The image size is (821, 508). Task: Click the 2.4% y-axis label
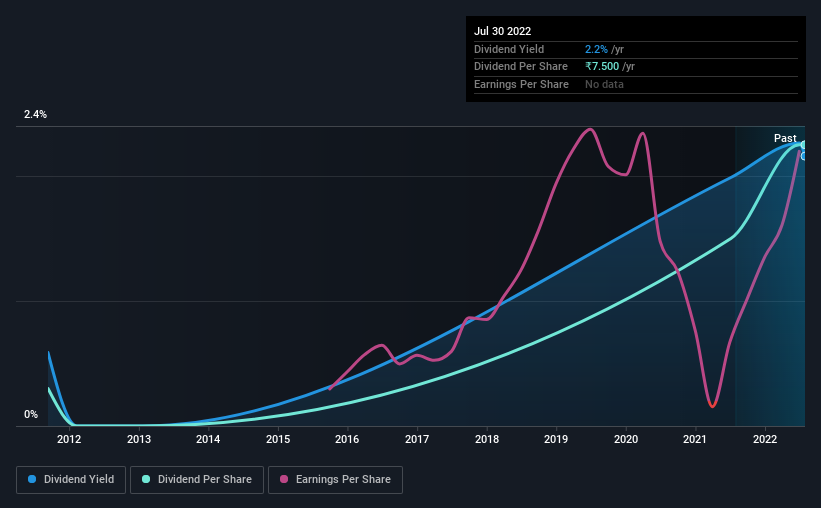click(35, 115)
